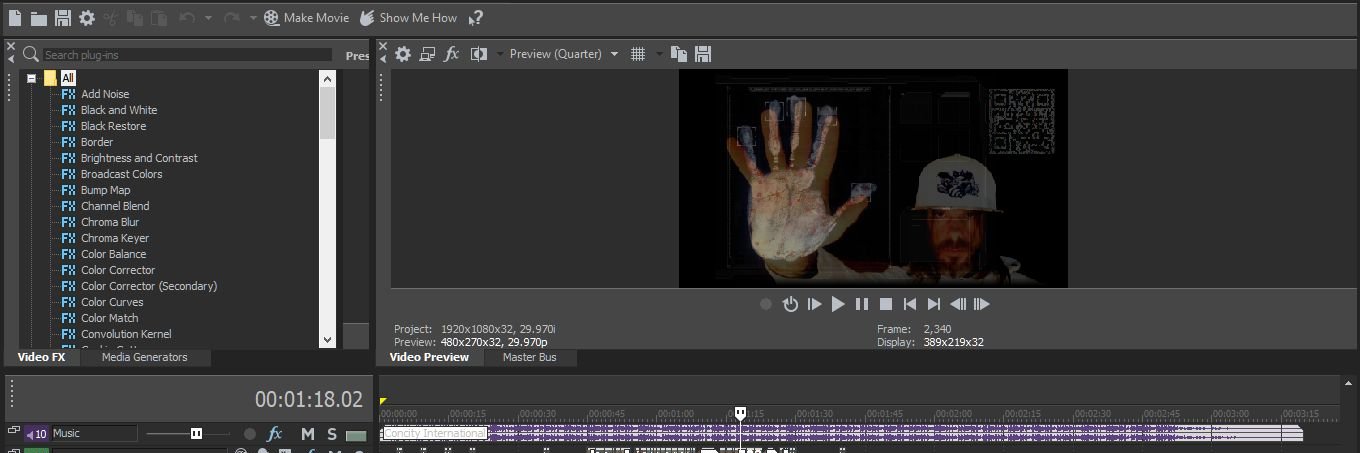Open the Show Me How tutorials
The height and width of the screenshot is (453, 1360).
tap(408, 18)
